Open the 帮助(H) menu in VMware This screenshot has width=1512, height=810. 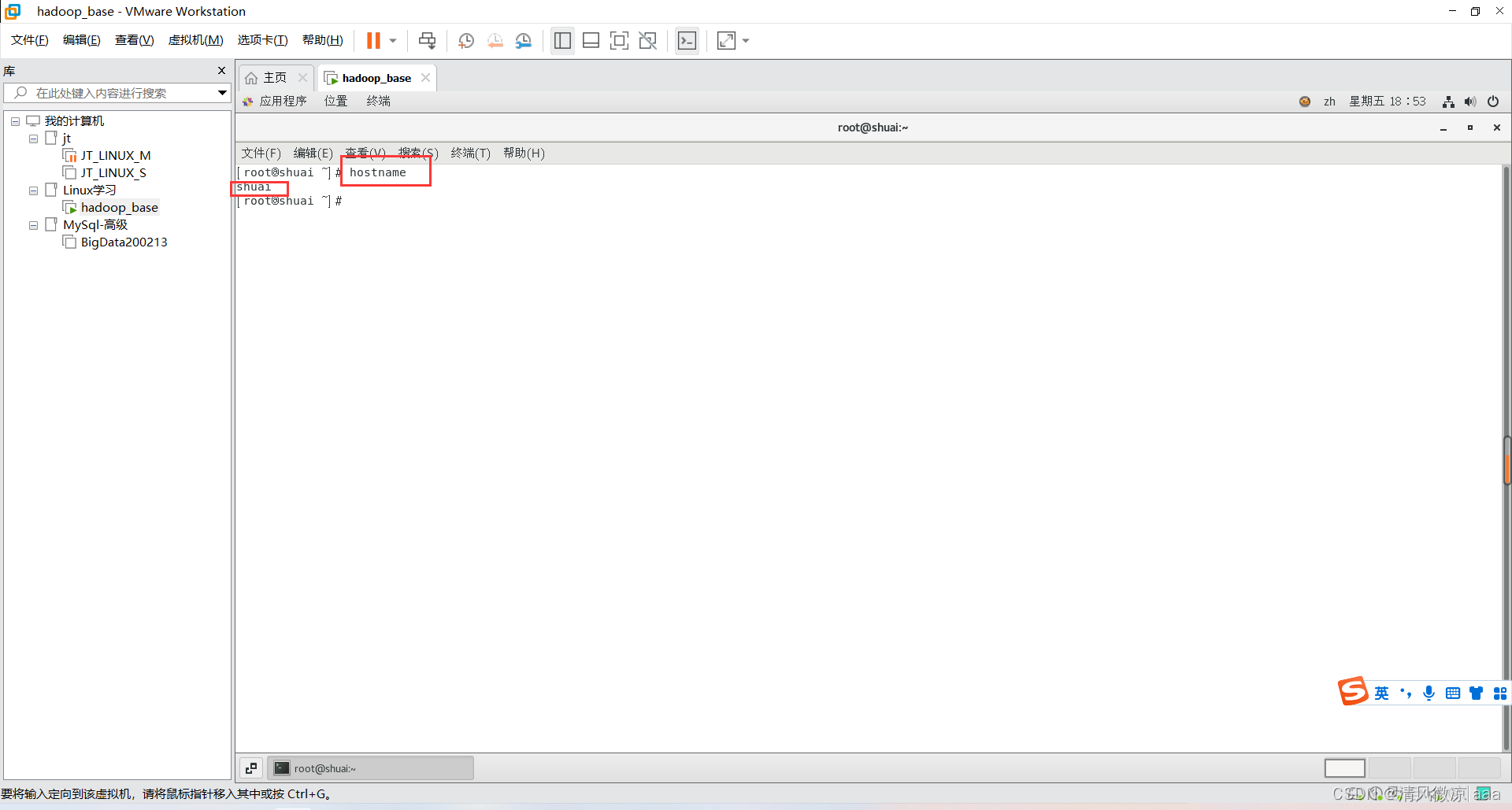323,40
